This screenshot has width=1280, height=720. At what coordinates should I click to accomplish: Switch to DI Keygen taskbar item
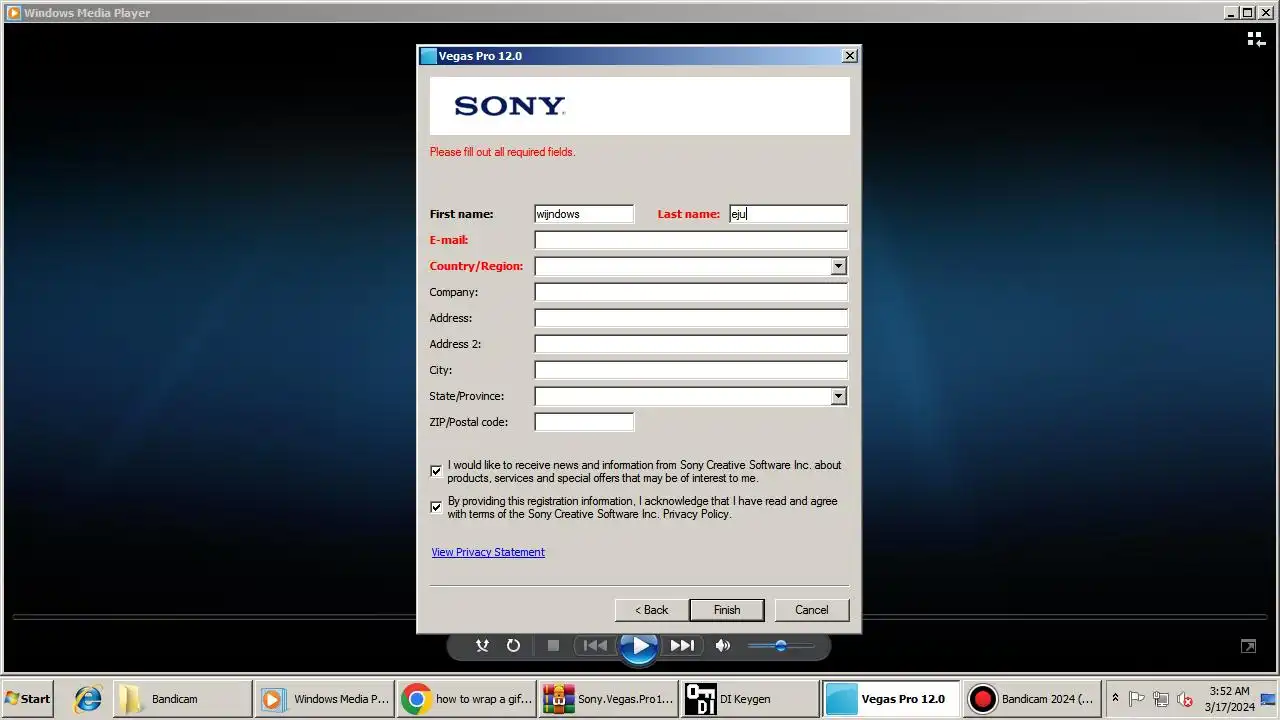[x=750, y=699]
